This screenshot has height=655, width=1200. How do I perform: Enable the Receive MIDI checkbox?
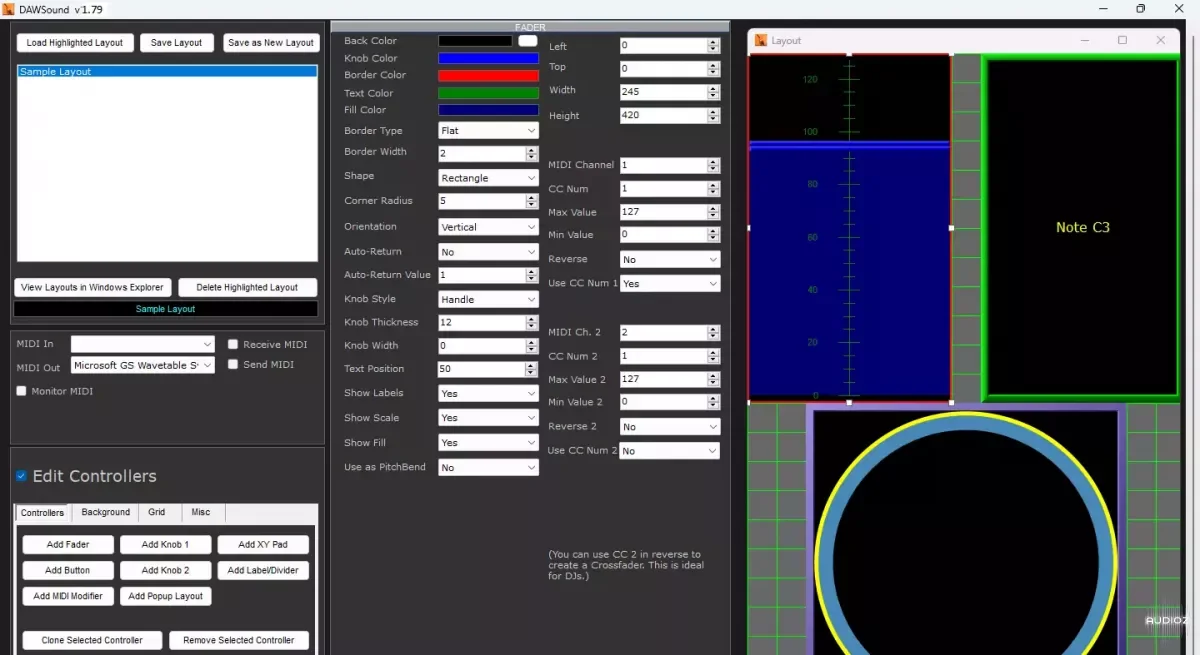tap(233, 344)
